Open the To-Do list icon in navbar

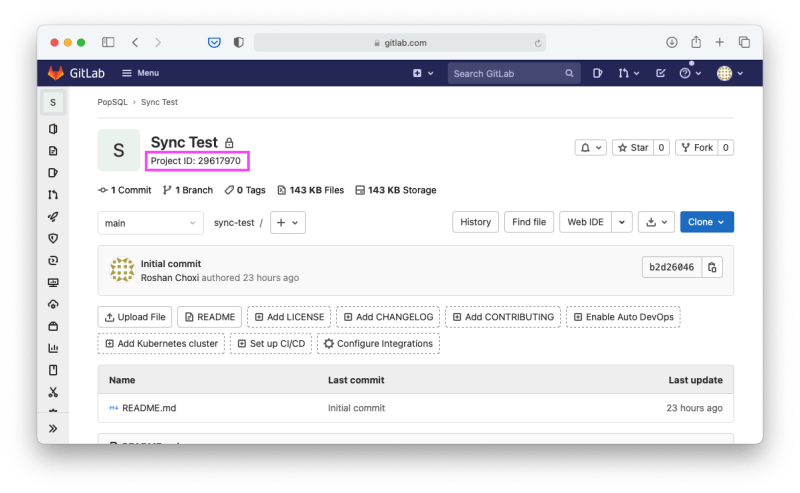point(661,73)
